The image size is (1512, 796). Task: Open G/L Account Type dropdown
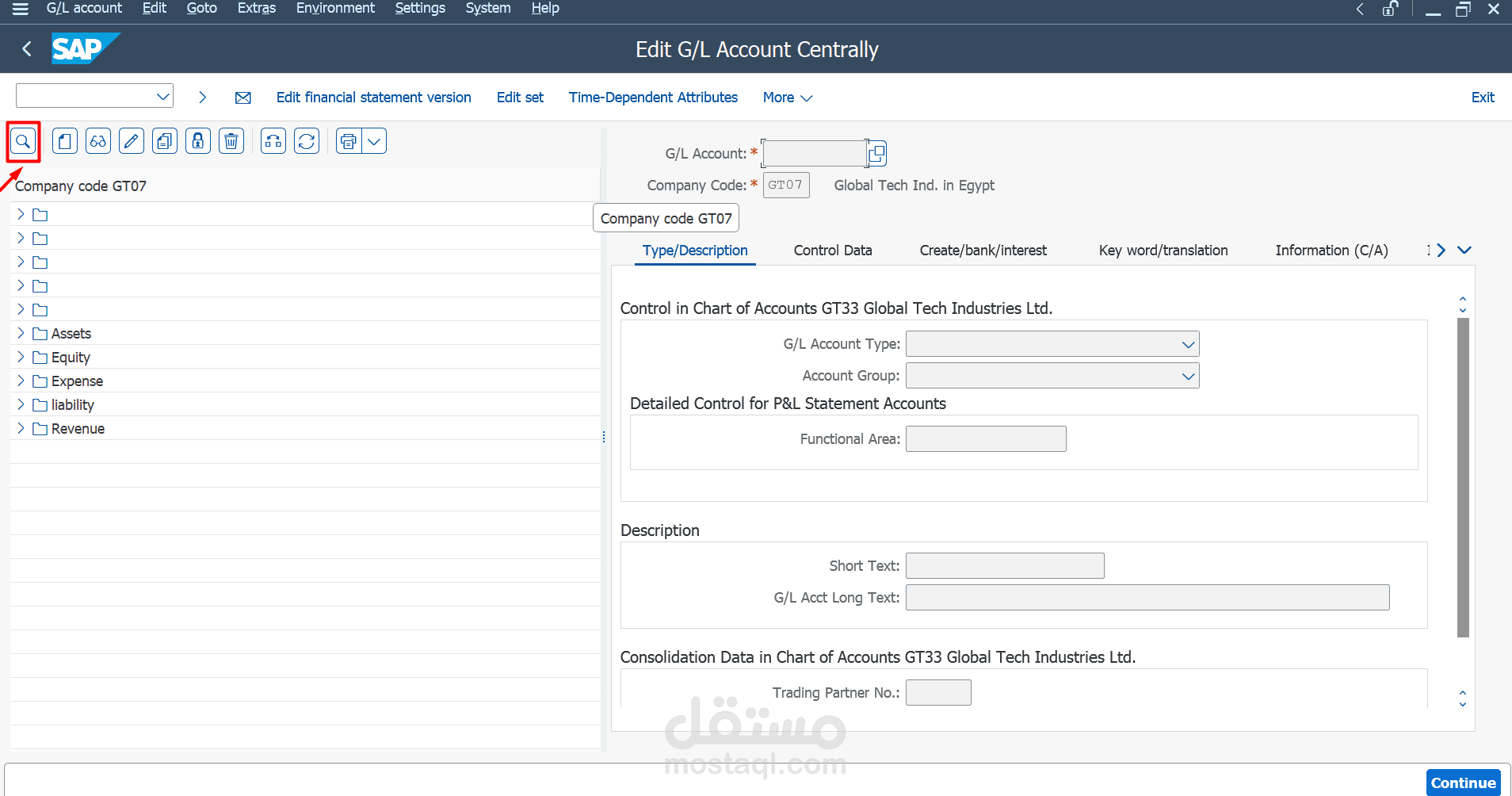coord(1188,344)
